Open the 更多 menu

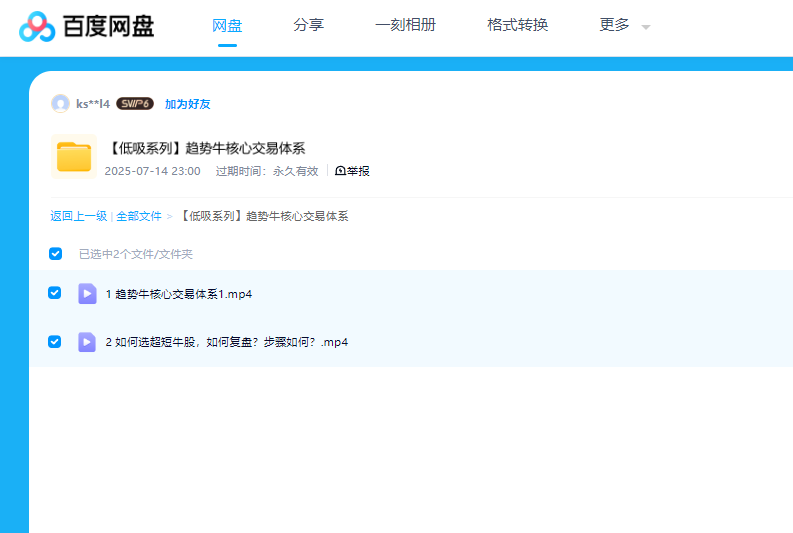pos(614,25)
